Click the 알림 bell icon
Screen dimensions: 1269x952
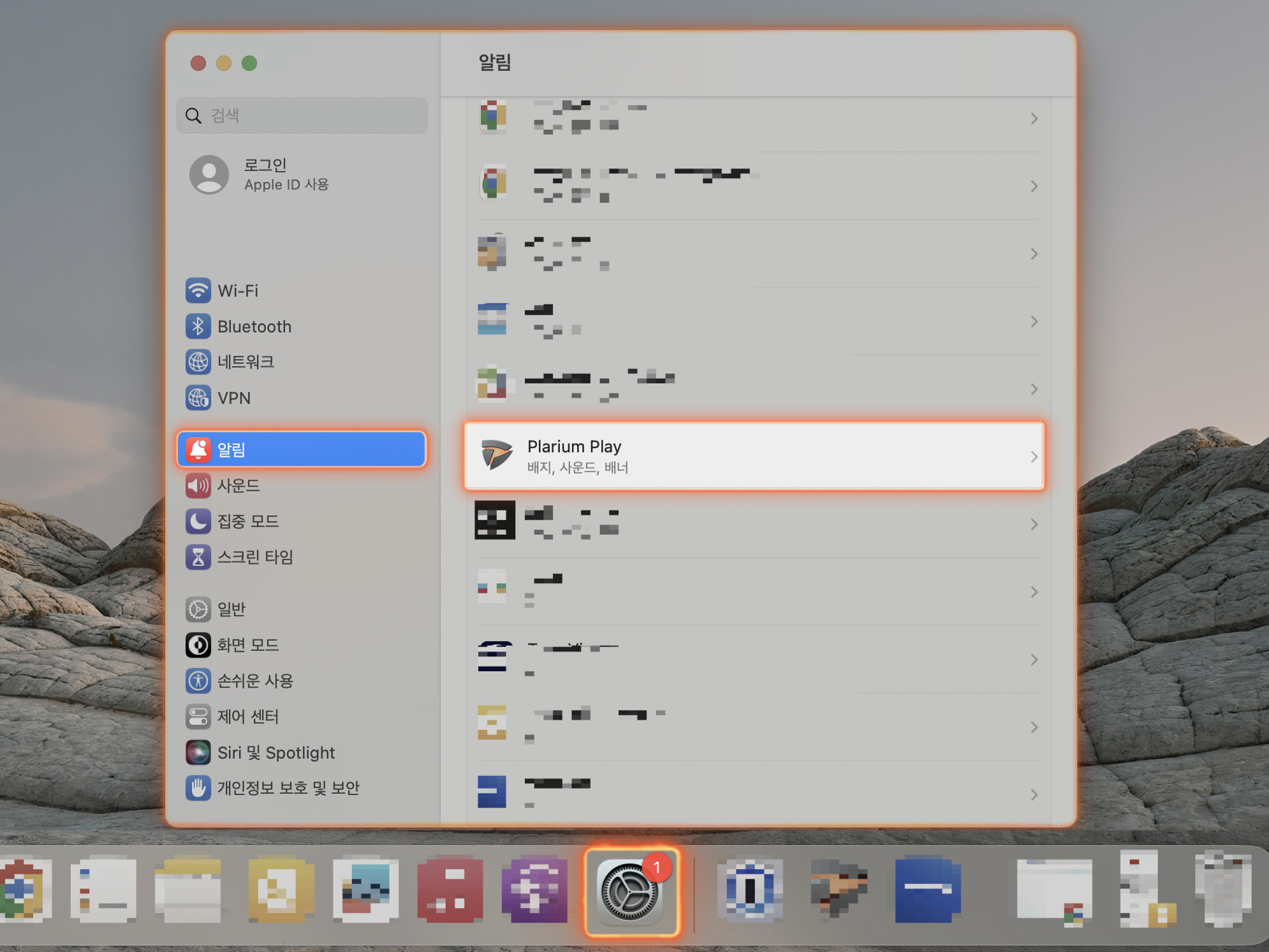tap(198, 450)
